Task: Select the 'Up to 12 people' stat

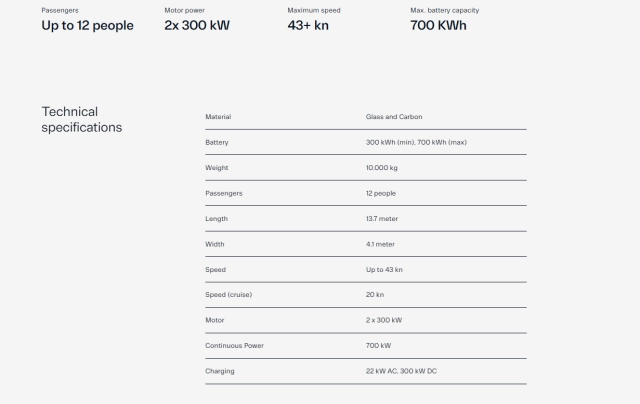Action: (87, 25)
